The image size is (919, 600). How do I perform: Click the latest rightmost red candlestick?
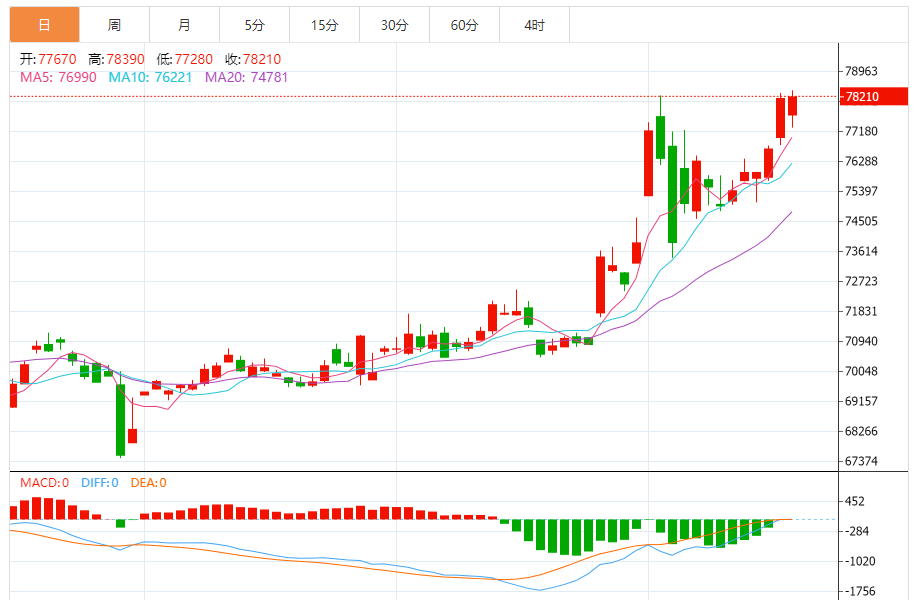[792, 105]
